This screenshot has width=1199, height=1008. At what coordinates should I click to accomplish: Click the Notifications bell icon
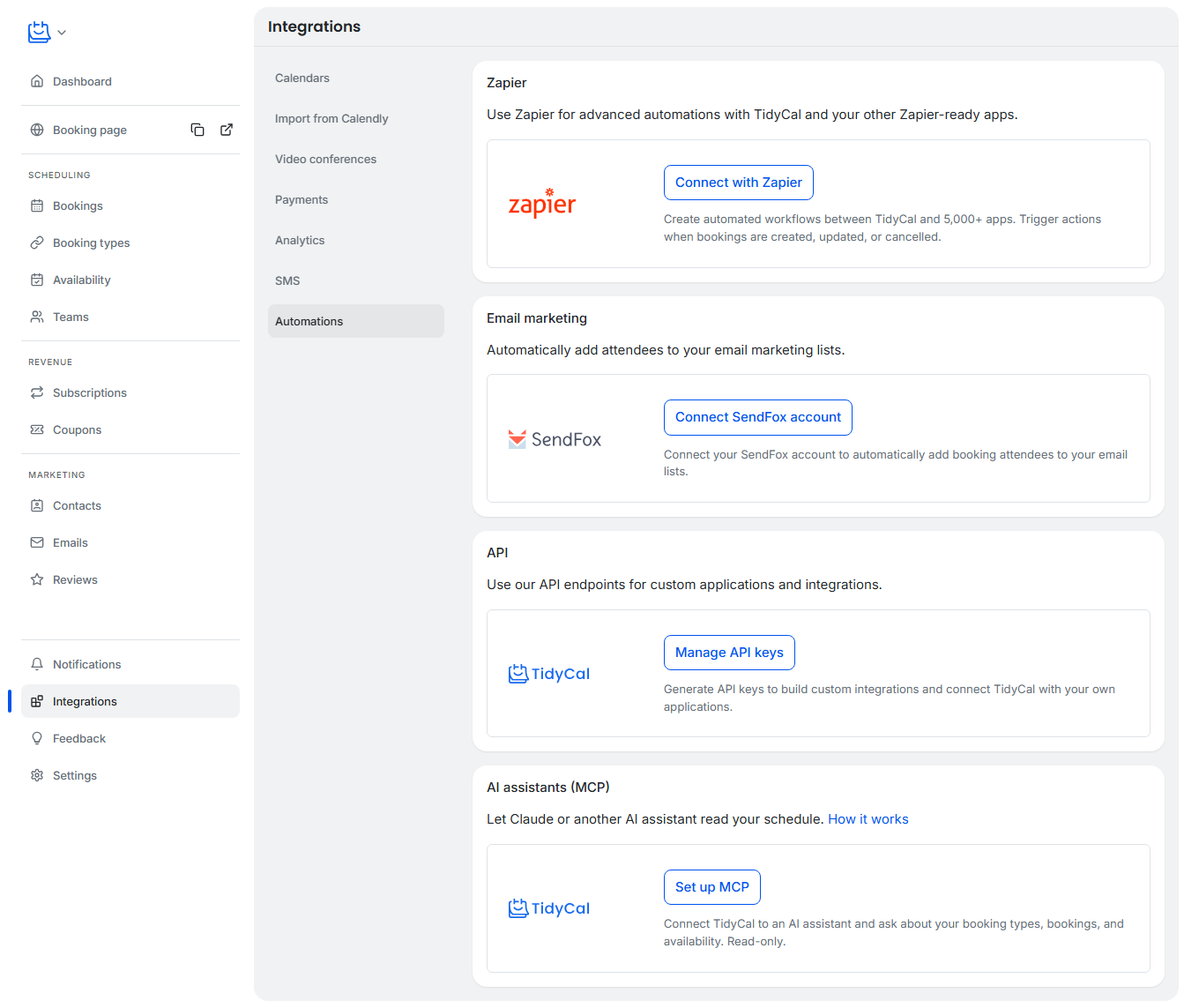click(x=37, y=664)
